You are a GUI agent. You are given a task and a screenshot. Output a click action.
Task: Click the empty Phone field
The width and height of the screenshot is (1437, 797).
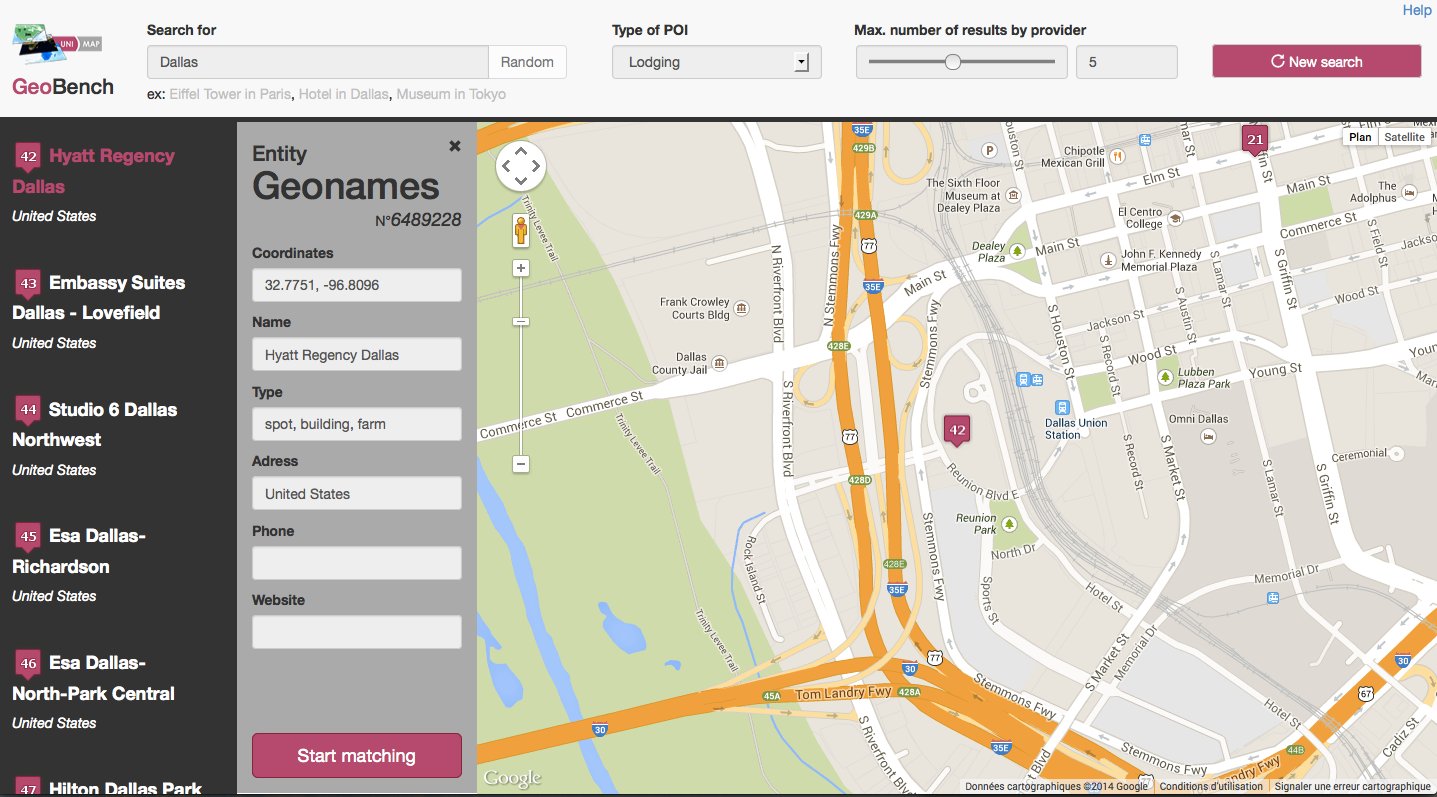point(357,563)
